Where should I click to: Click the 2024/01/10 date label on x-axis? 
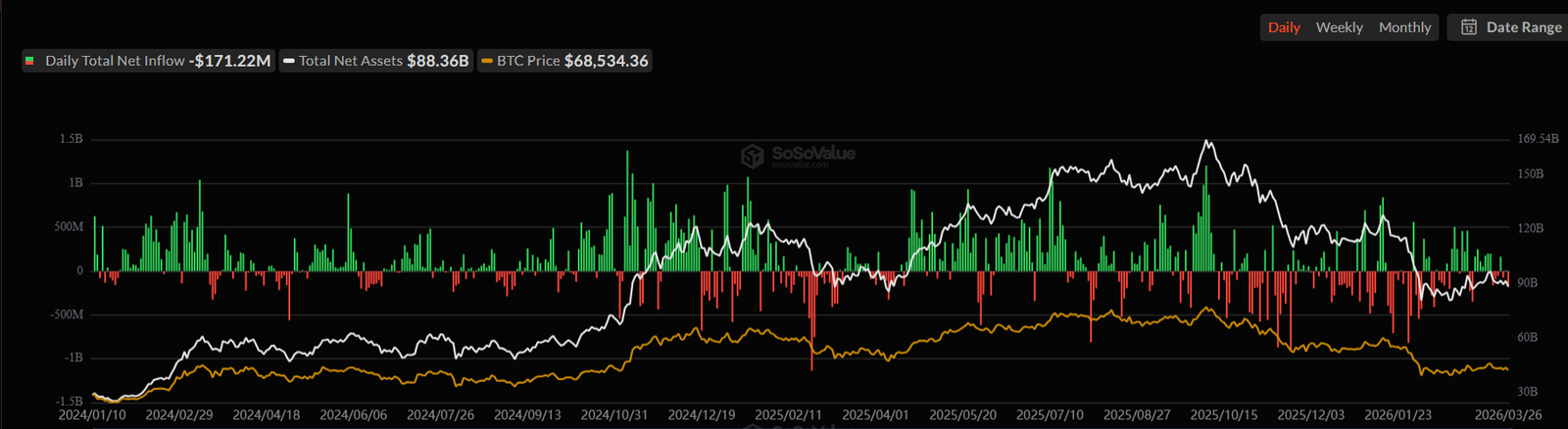pos(92,415)
